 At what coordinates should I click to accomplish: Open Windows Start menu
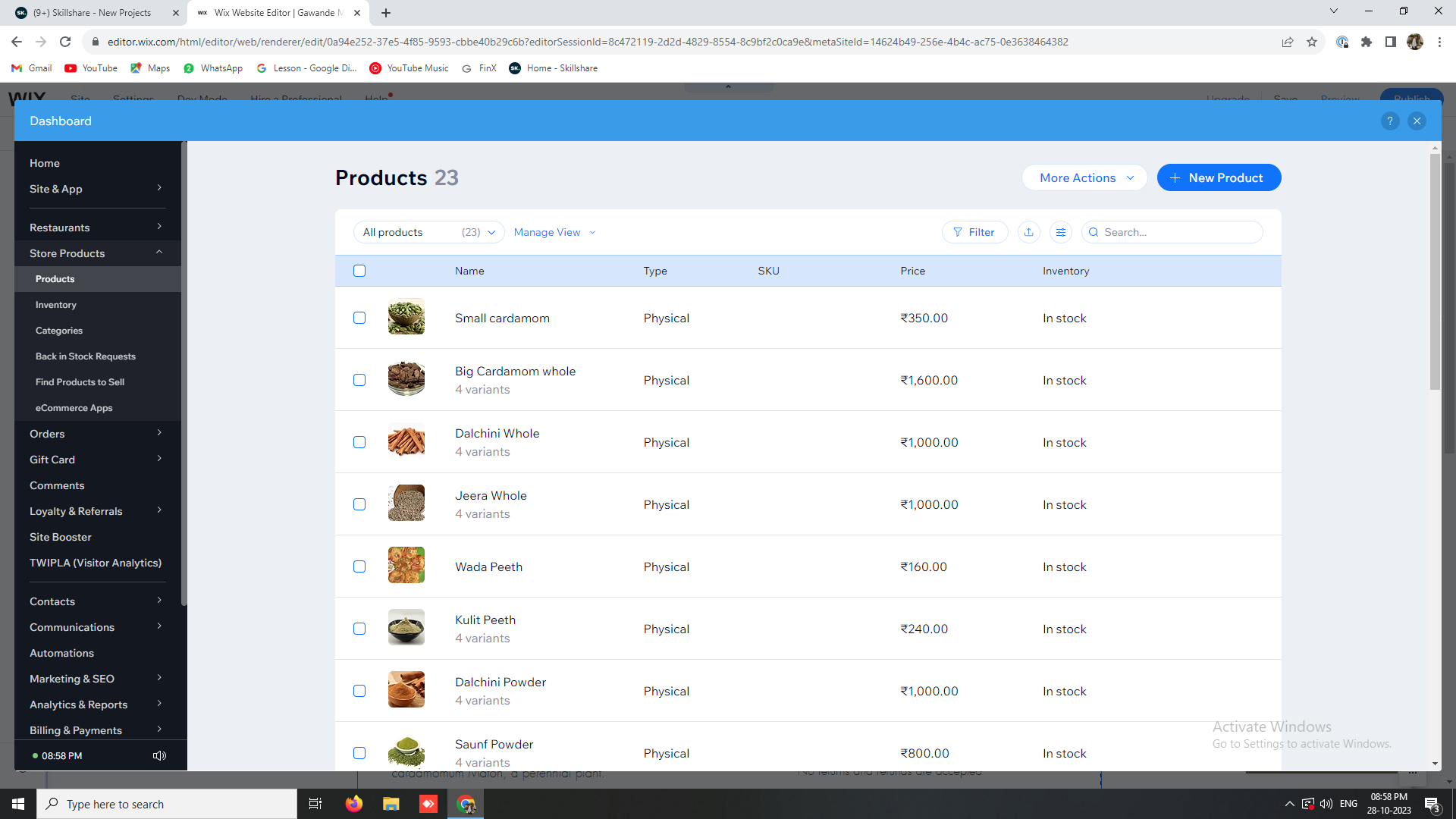[18, 804]
